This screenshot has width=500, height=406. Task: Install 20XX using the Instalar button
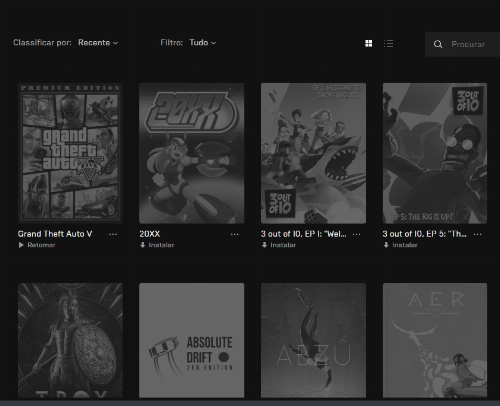click(x=157, y=245)
